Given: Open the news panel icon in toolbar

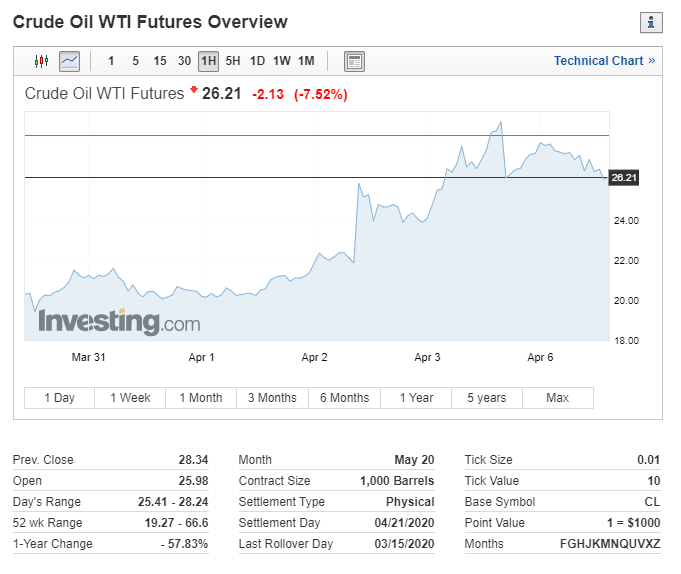Looking at the screenshot, I should 354,61.
